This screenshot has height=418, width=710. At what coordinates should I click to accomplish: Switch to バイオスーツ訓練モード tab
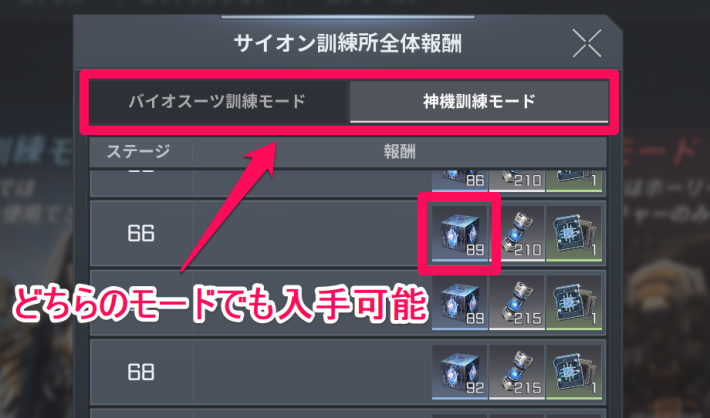click(x=218, y=101)
